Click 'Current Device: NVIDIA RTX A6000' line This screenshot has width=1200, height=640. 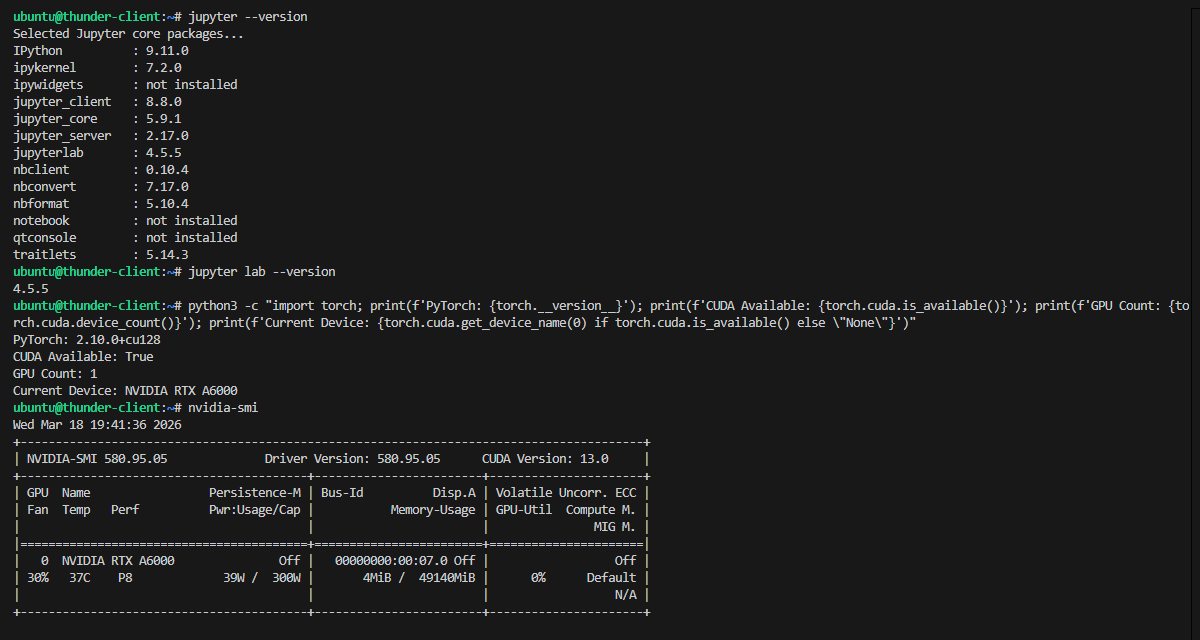pos(125,391)
